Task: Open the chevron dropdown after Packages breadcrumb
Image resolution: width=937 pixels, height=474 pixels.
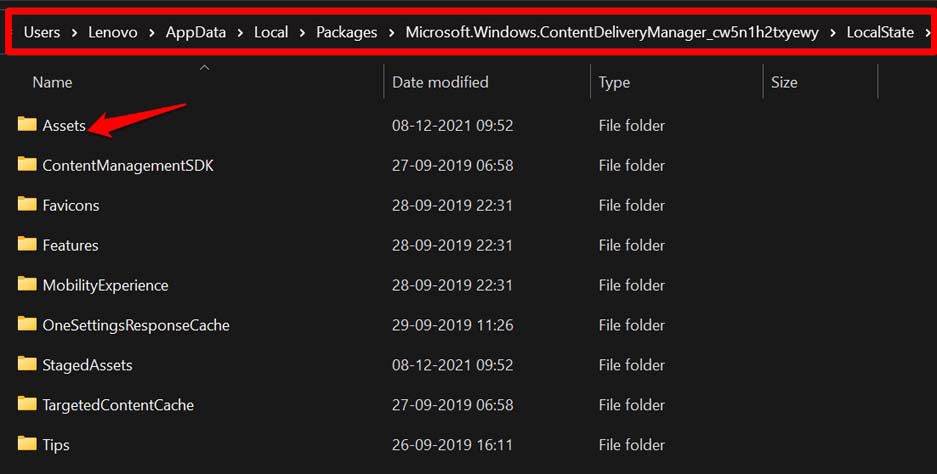Action: coord(391,32)
